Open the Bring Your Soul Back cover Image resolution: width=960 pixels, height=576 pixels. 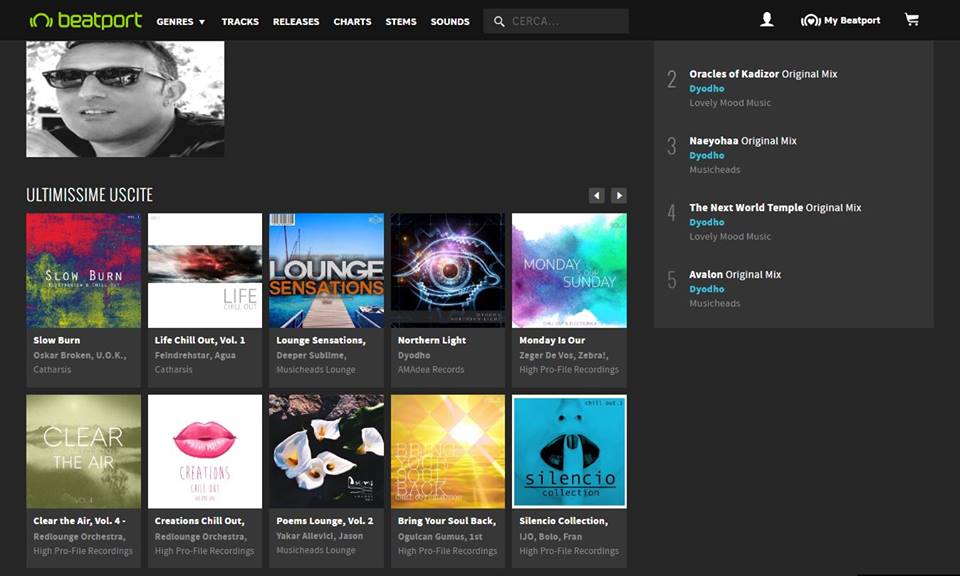point(448,451)
